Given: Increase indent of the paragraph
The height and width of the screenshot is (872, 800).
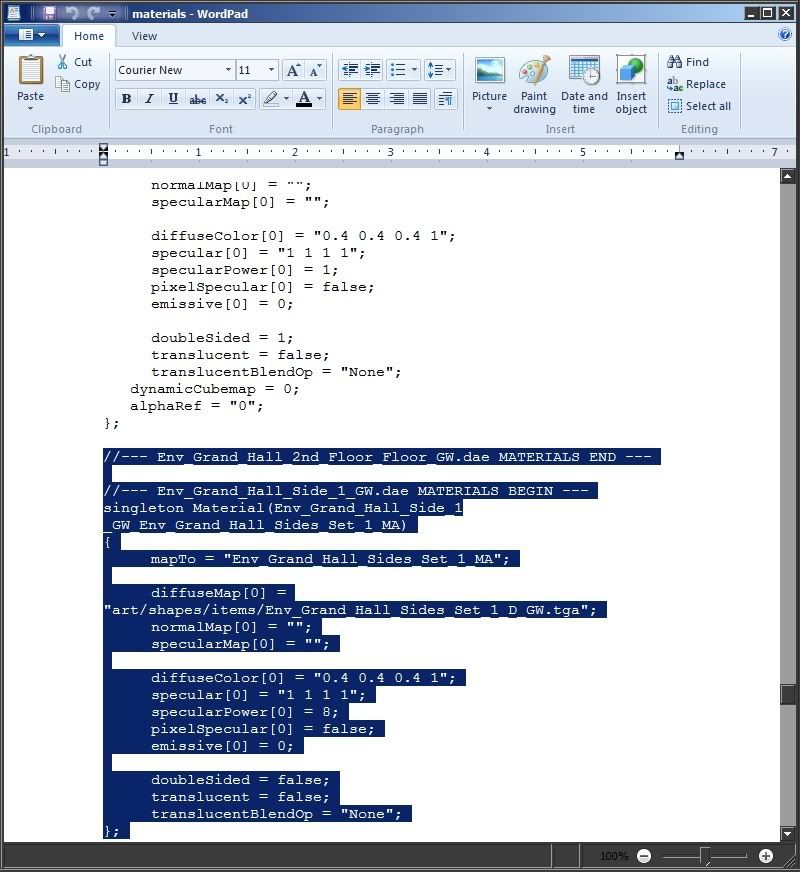Looking at the screenshot, I should tap(372, 70).
